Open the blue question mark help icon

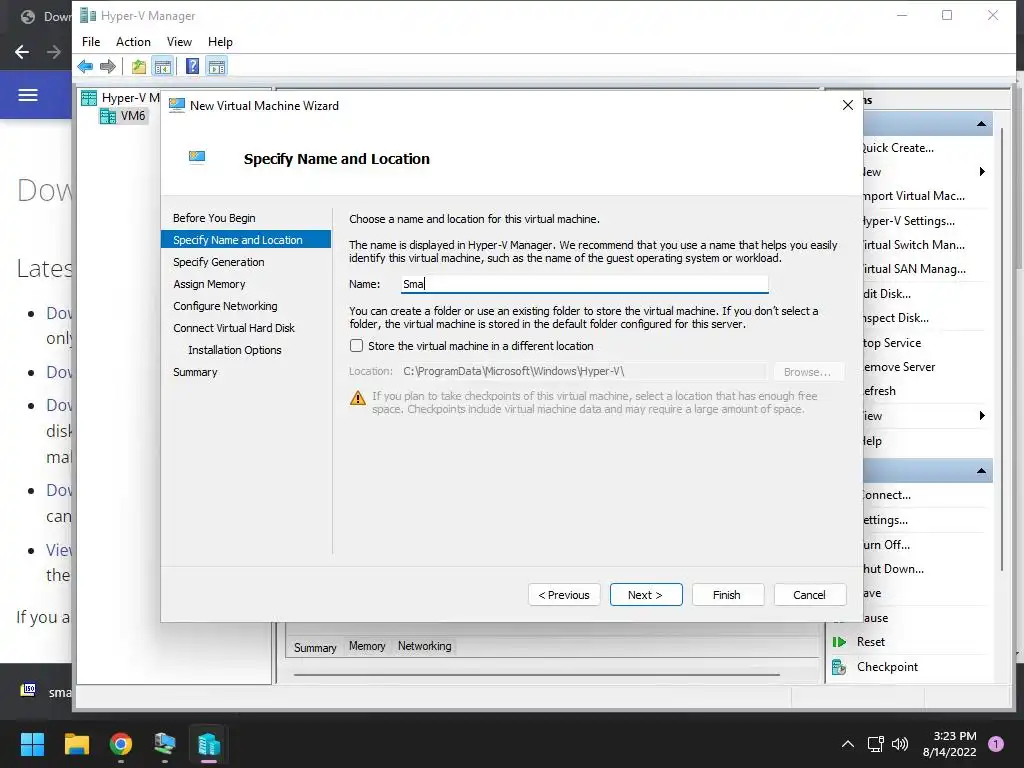click(192, 66)
